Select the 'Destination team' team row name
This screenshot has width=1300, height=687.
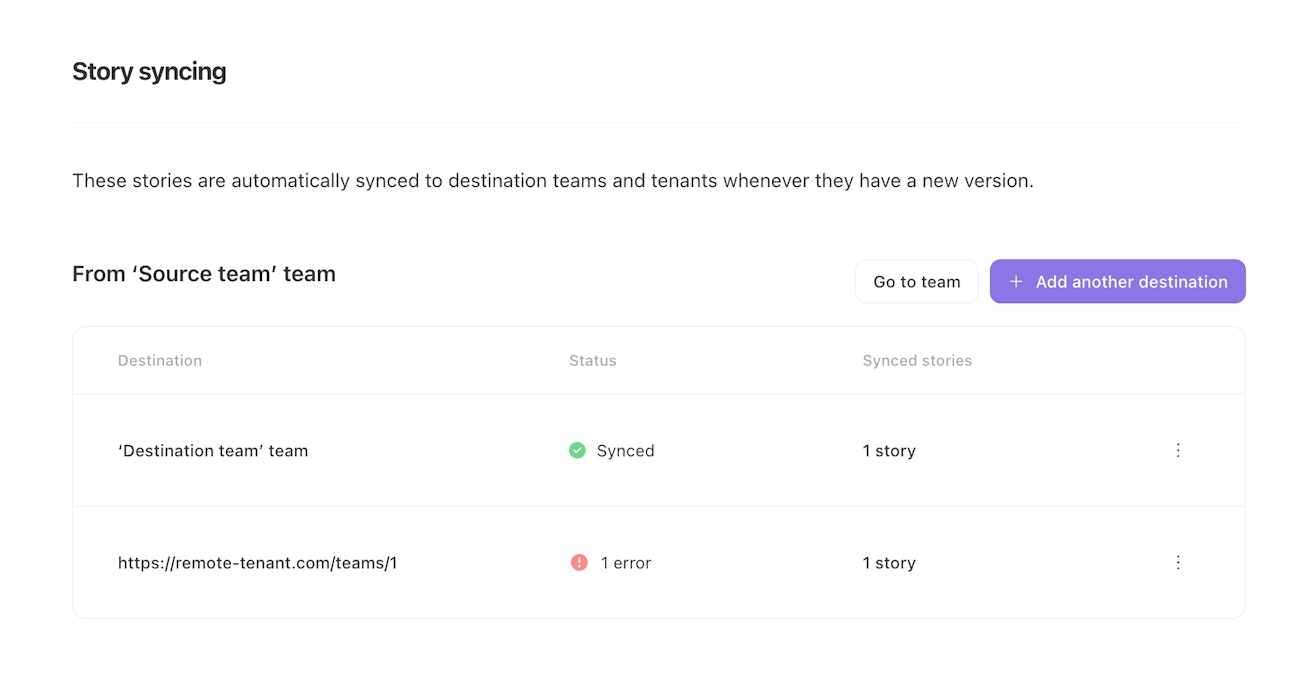pyautogui.click(x=213, y=451)
